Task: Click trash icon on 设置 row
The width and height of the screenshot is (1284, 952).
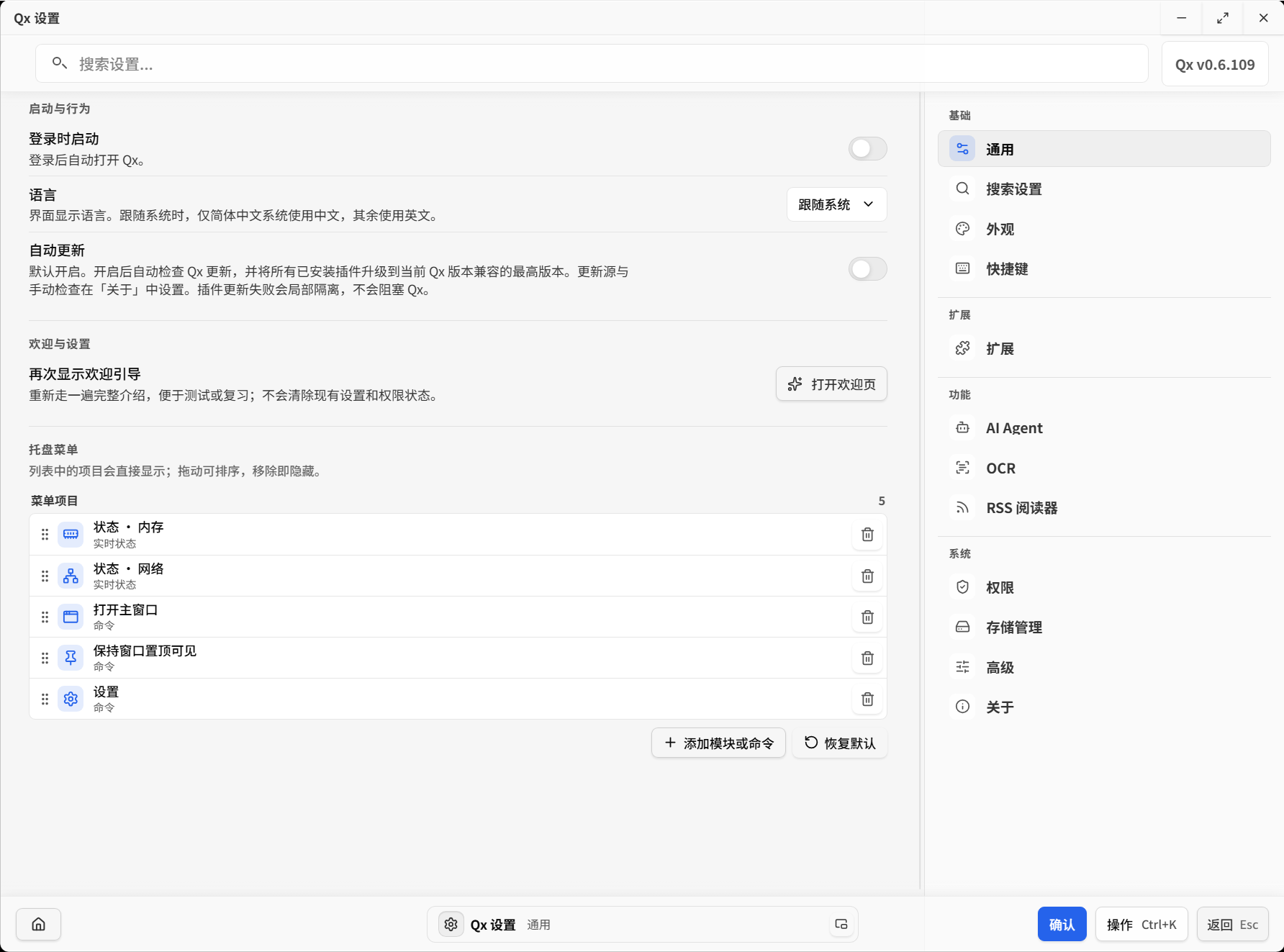Action: (x=867, y=699)
